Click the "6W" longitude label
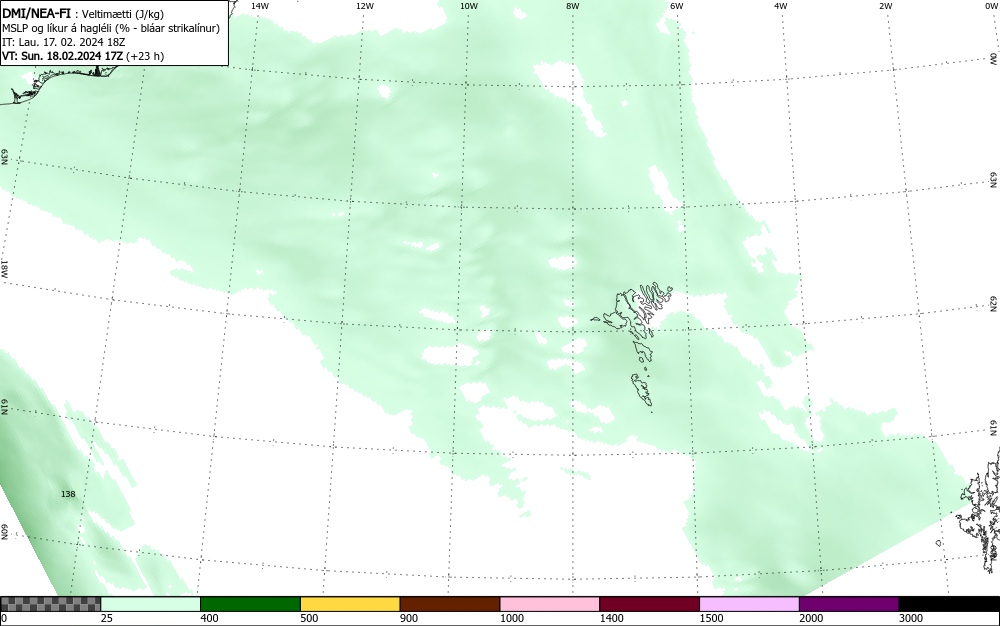The width and height of the screenshot is (1000, 626). pyautogui.click(x=677, y=6)
